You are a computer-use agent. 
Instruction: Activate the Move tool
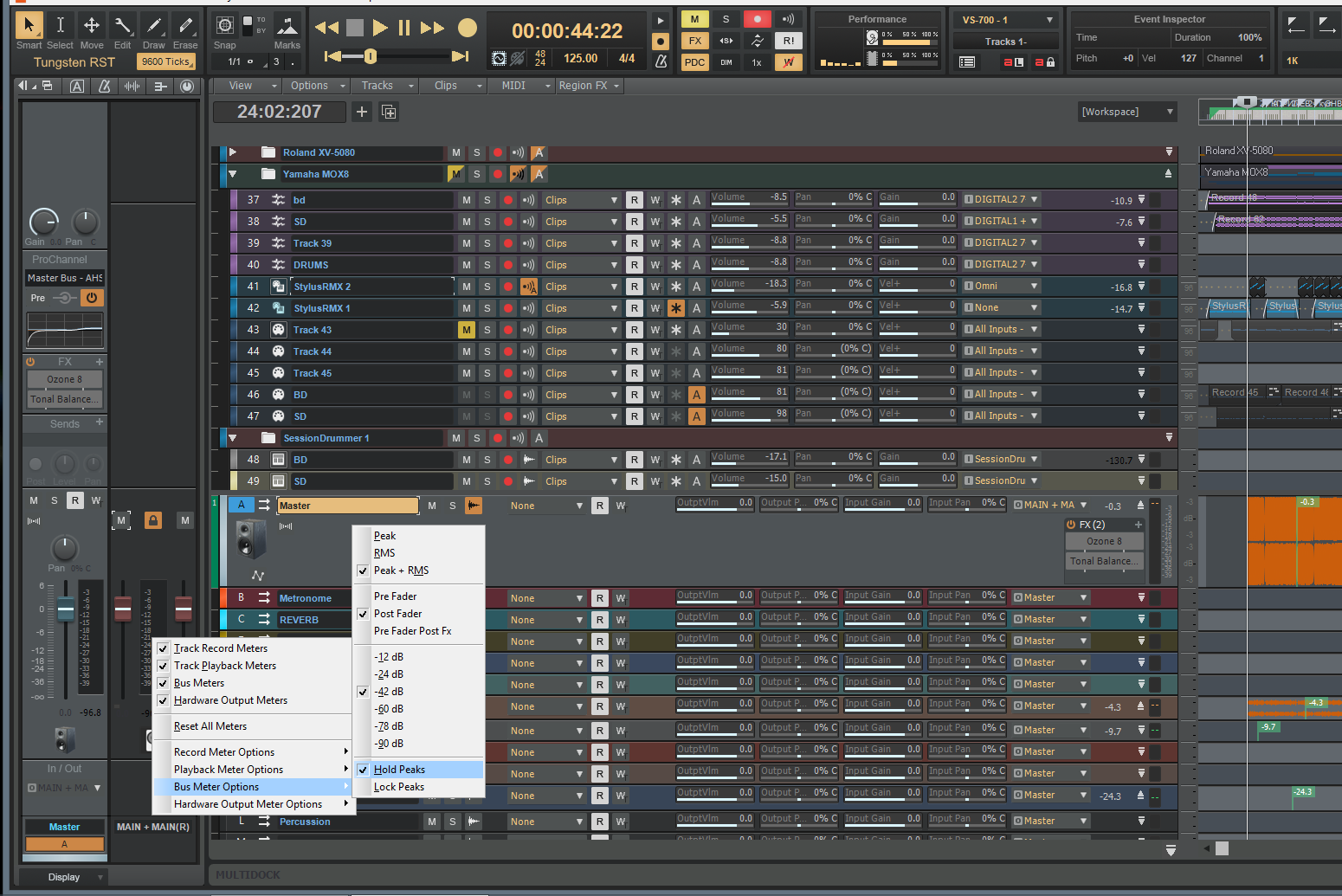tap(91, 25)
